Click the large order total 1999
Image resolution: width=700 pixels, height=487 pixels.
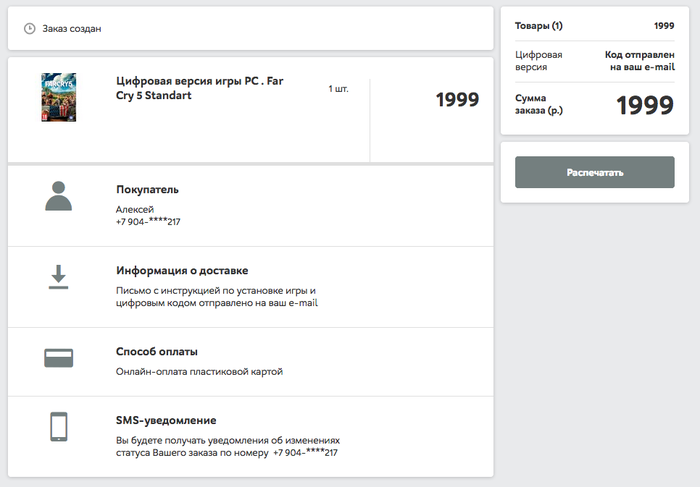[x=645, y=105]
